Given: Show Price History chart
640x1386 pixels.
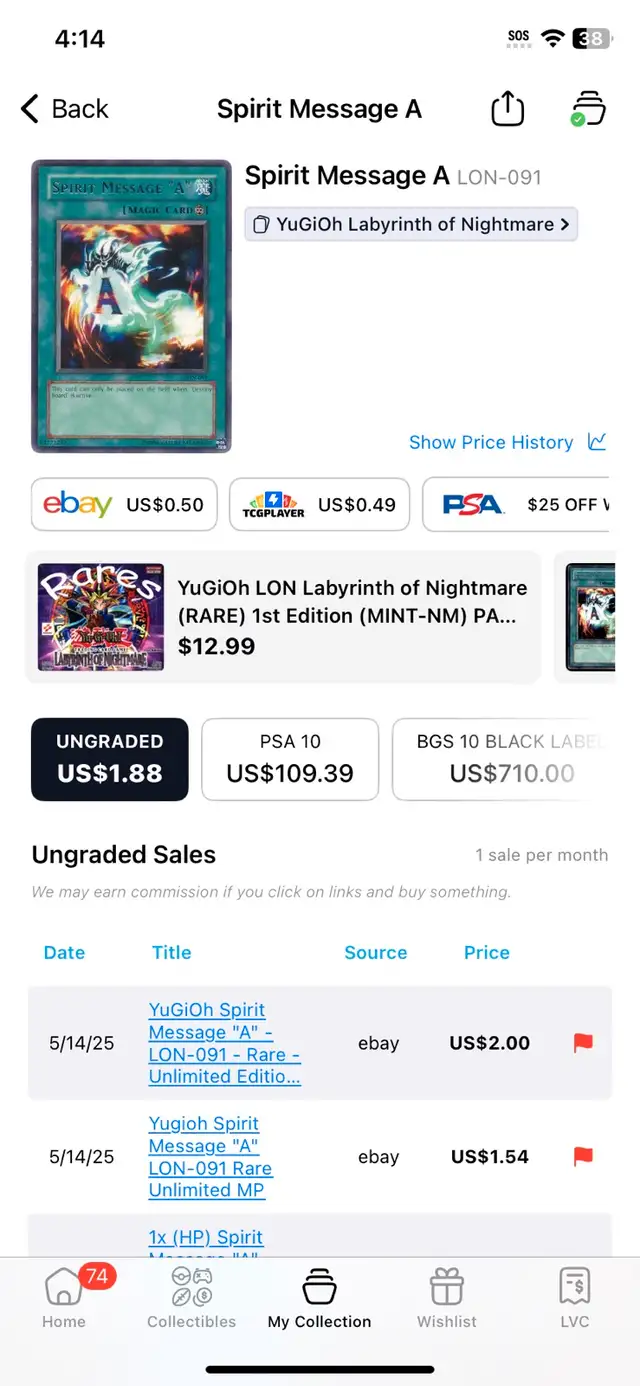Looking at the screenshot, I should (x=508, y=442).
